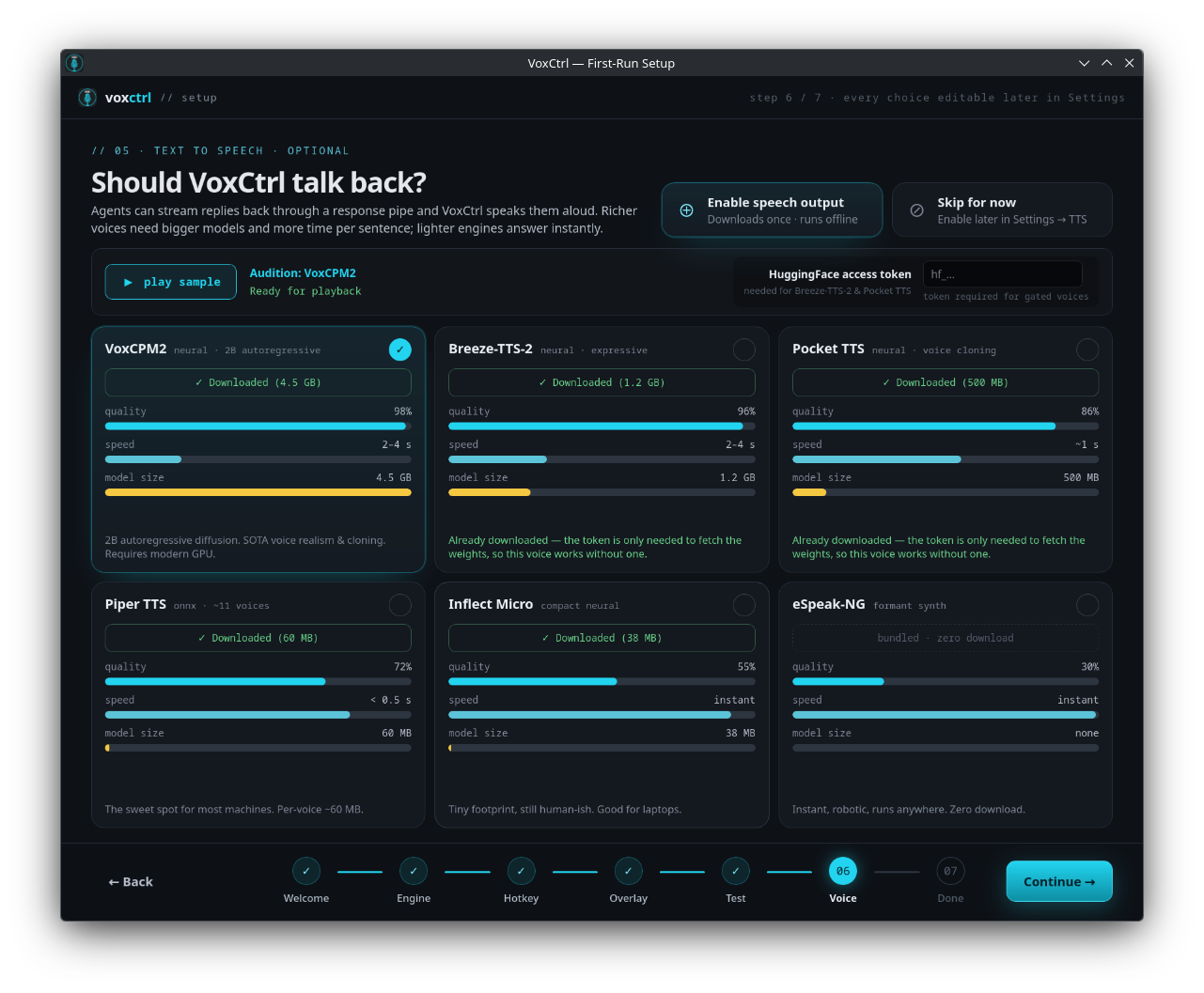Maximize the VoxCtrl setup window
The width and height of the screenshot is (1204, 993).
[1106, 63]
